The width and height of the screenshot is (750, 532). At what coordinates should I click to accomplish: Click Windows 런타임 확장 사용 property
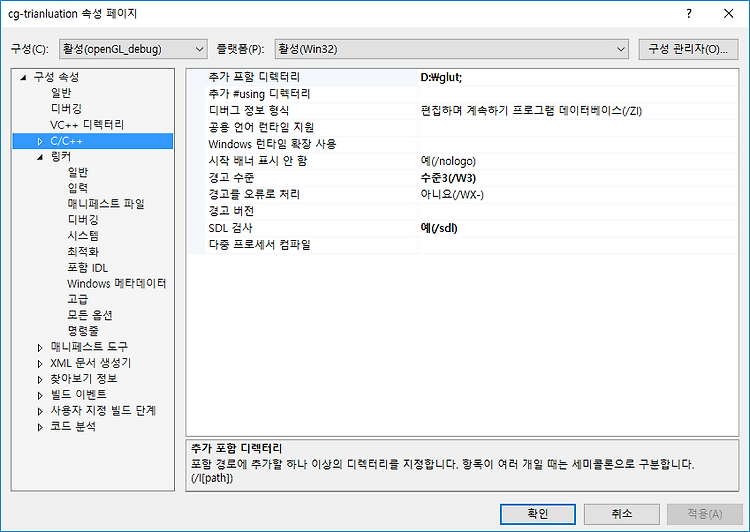click(272, 144)
